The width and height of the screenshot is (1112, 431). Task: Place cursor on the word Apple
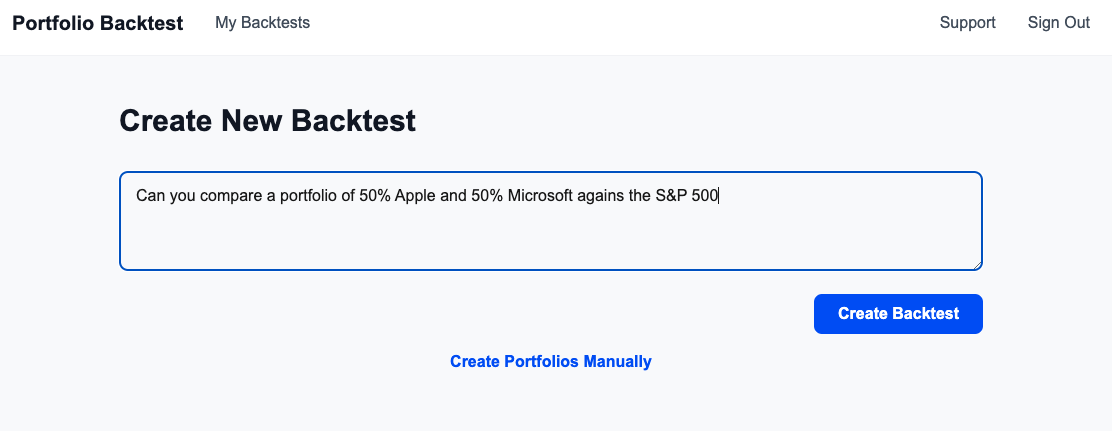[x=415, y=196]
